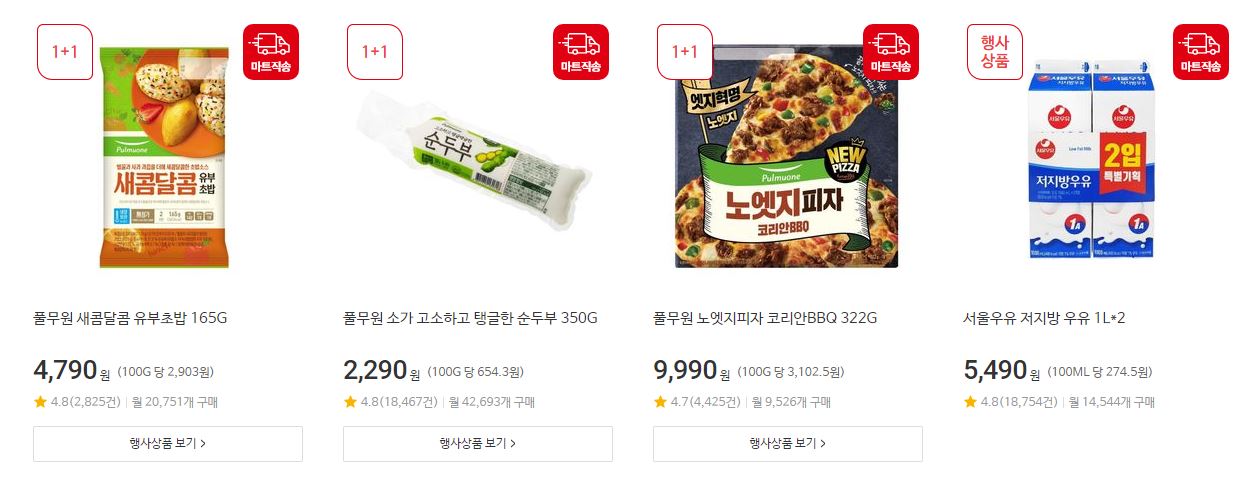This screenshot has height=496, width=1246.
Task: Click the 1+1 badge on the 순두부 product
Action: coord(375,52)
